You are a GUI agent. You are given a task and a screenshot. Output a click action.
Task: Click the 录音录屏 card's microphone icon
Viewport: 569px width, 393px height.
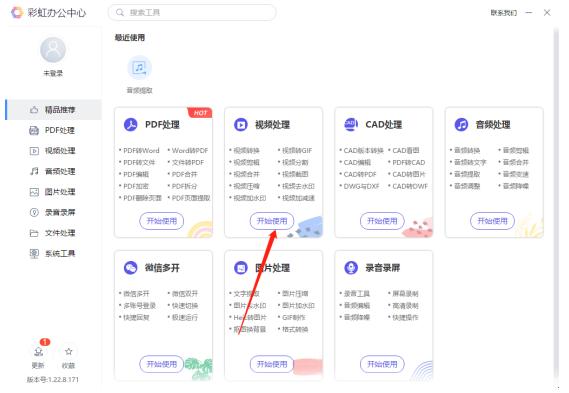point(351,268)
